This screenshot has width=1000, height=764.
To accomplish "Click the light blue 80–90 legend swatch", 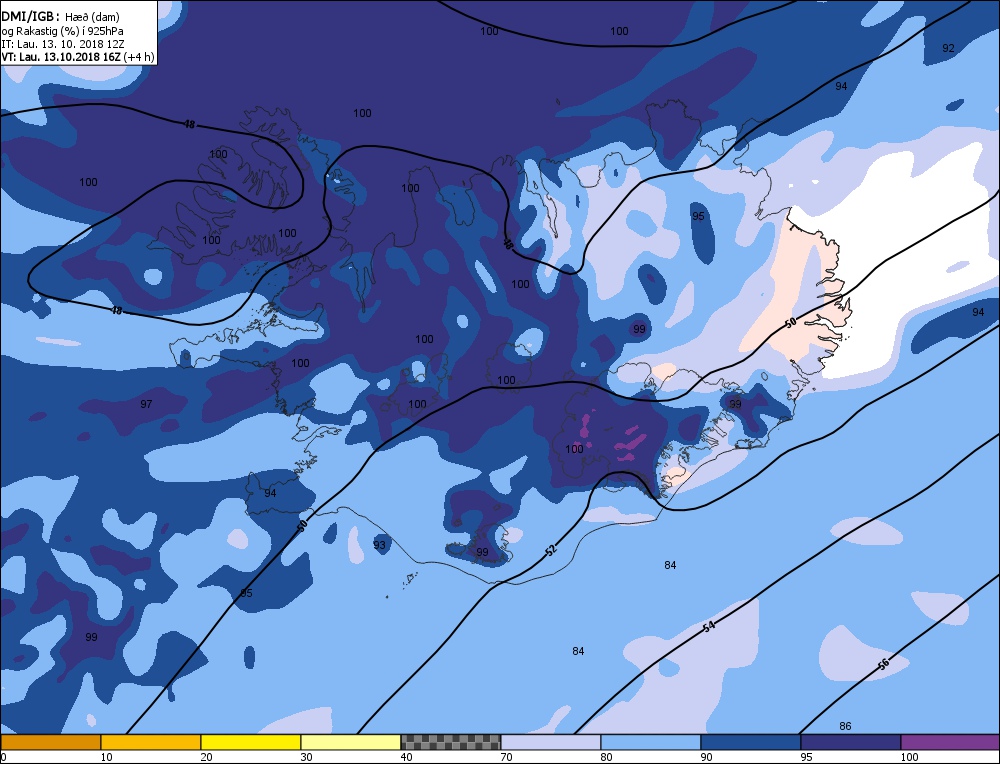I will [x=651, y=742].
